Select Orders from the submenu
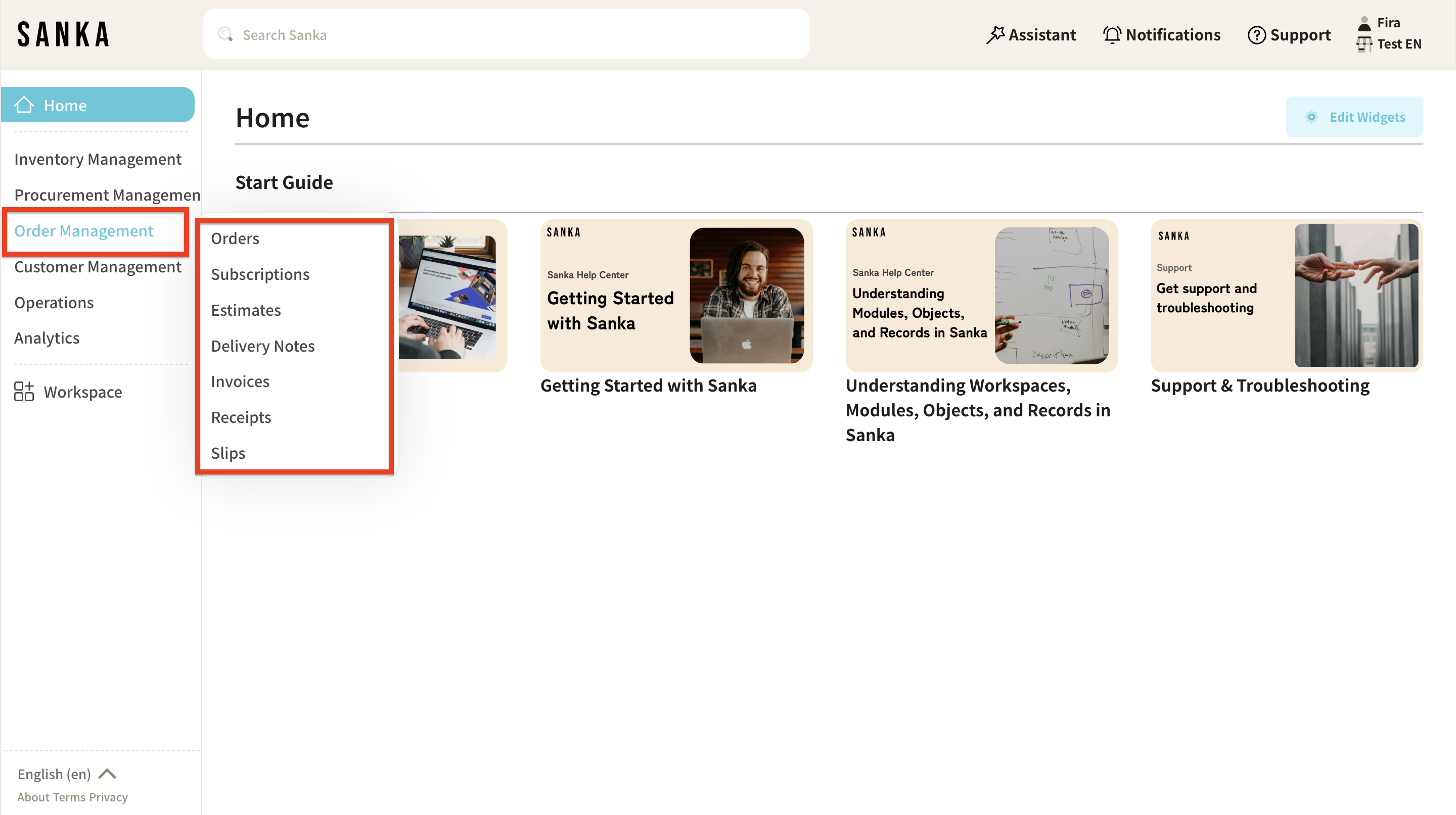The width and height of the screenshot is (1456, 815). coord(235,238)
